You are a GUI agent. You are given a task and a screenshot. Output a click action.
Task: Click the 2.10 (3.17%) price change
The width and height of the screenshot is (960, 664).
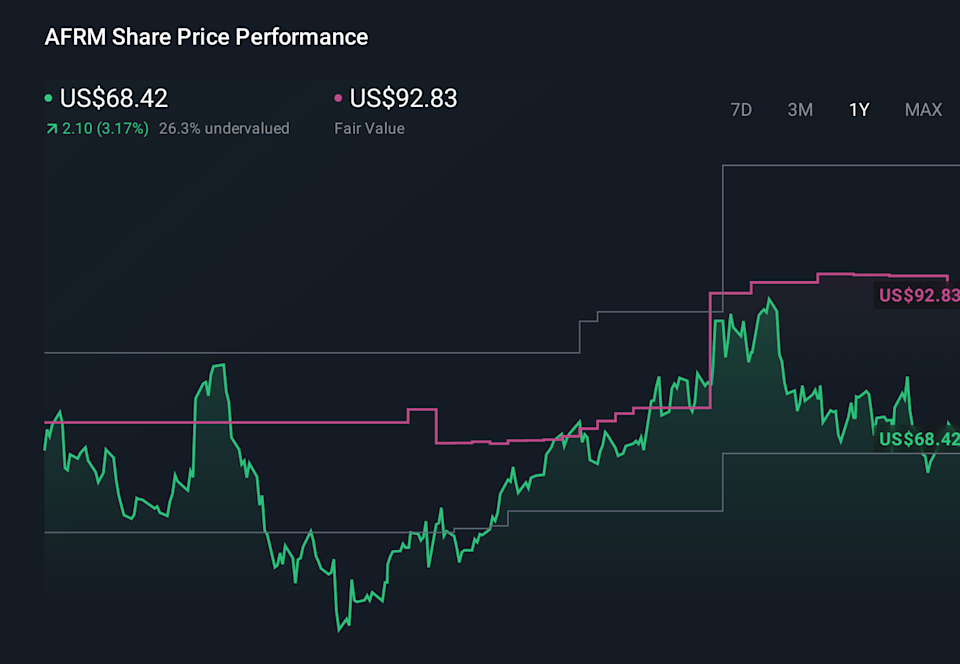[x=105, y=128]
